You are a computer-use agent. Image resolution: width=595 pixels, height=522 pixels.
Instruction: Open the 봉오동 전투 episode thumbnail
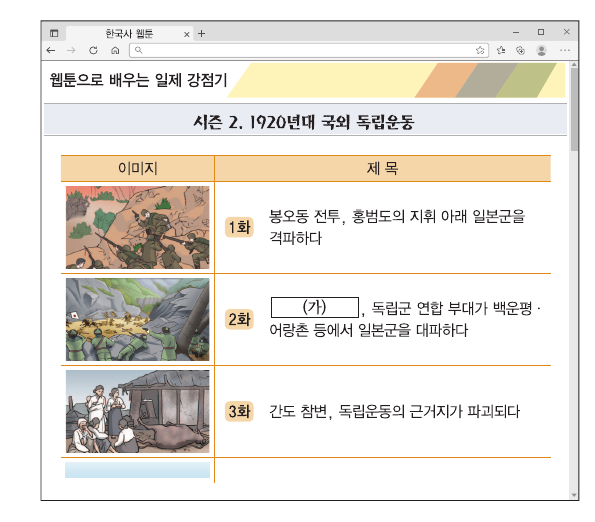click(137, 227)
